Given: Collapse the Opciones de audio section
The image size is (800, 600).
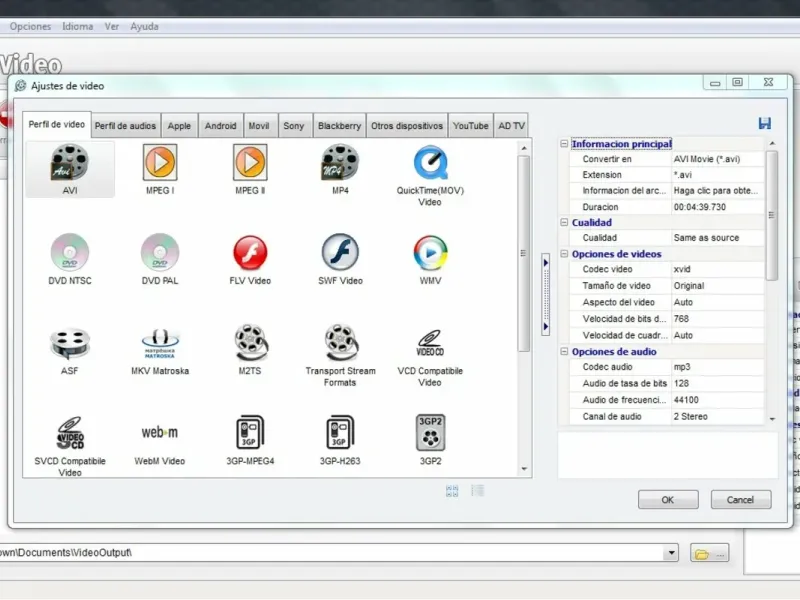Looking at the screenshot, I should (x=564, y=352).
